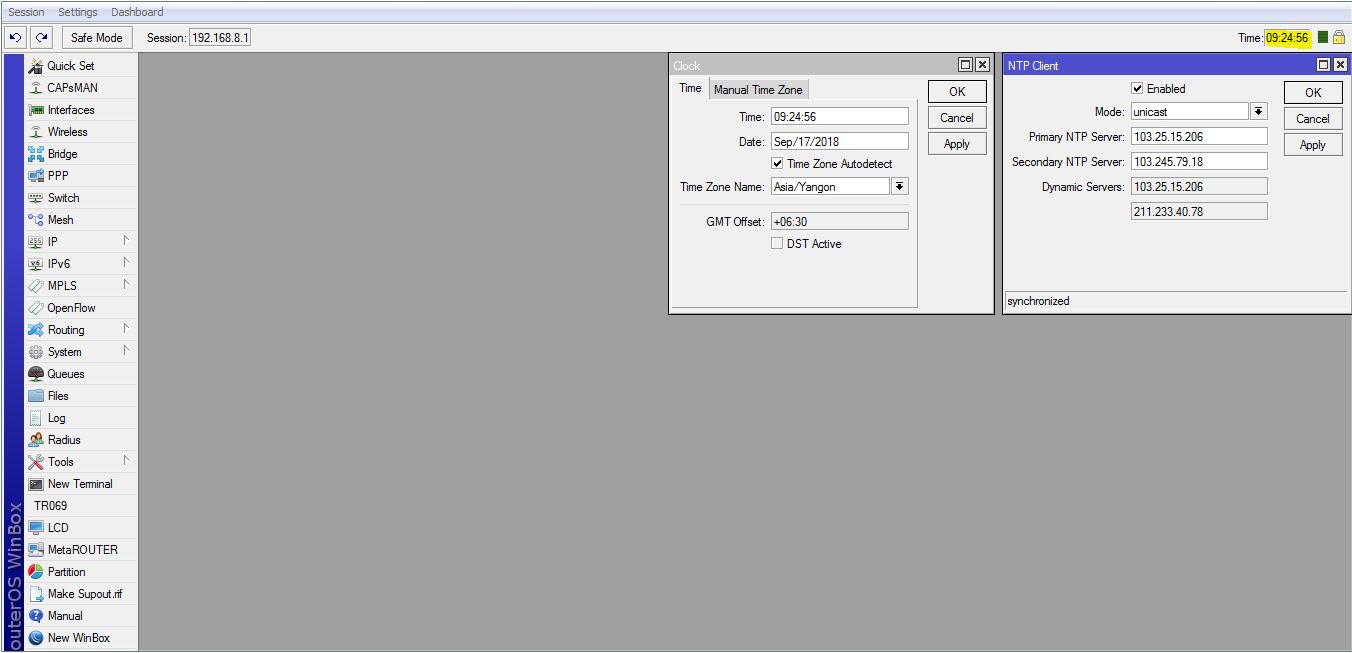The height and width of the screenshot is (653, 1352).
Task: Open TR069 menu entry
Action: (81, 506)
